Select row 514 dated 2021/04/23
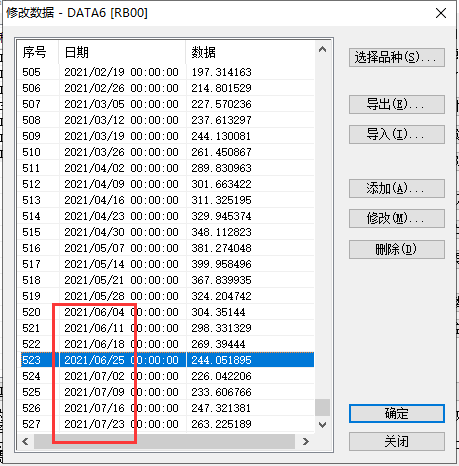459x466 pixels. tap(166, 216)
